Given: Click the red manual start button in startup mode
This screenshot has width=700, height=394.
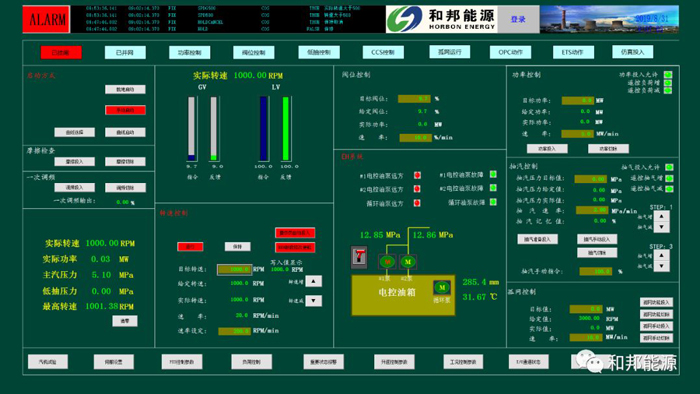Looking at the screenshot, I should tap(125, 110).
